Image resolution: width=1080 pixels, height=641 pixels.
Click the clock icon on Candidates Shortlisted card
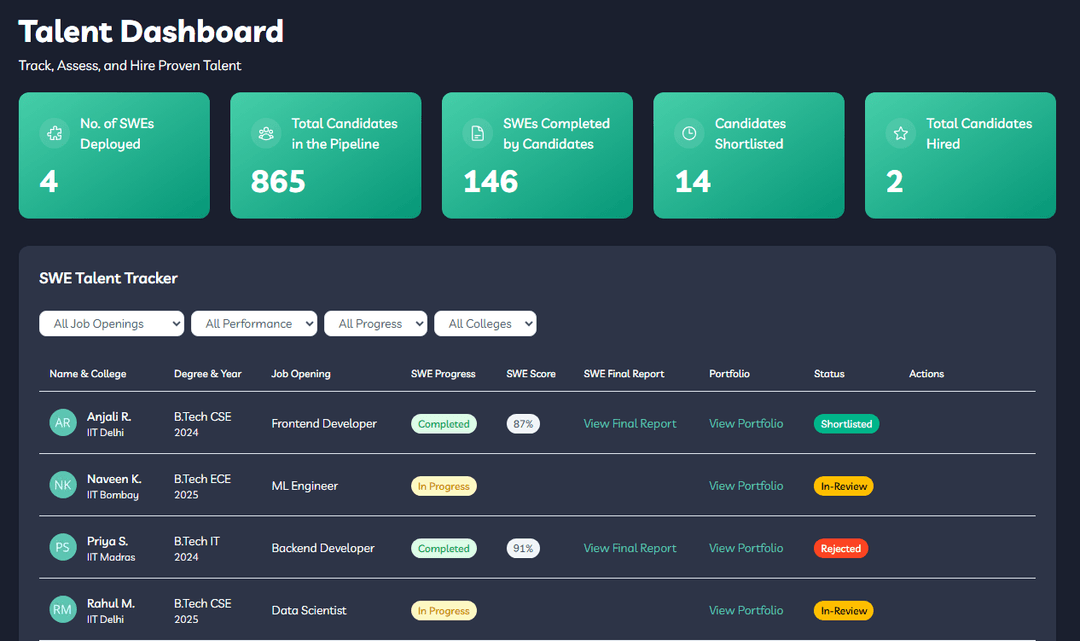pyautogui.click(x=689, y=134)
